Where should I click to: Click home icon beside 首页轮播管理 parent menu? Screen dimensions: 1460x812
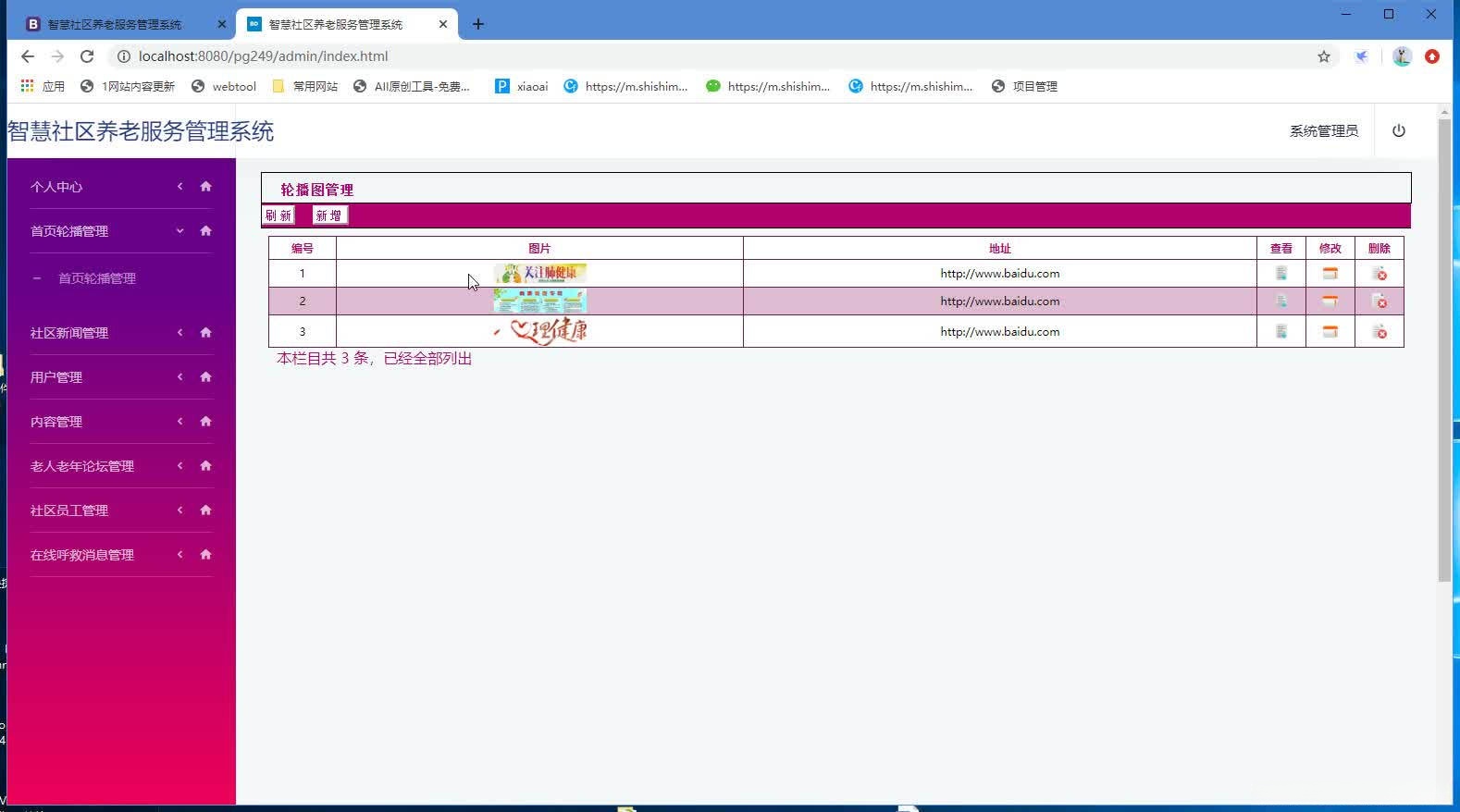coord(206,231)
